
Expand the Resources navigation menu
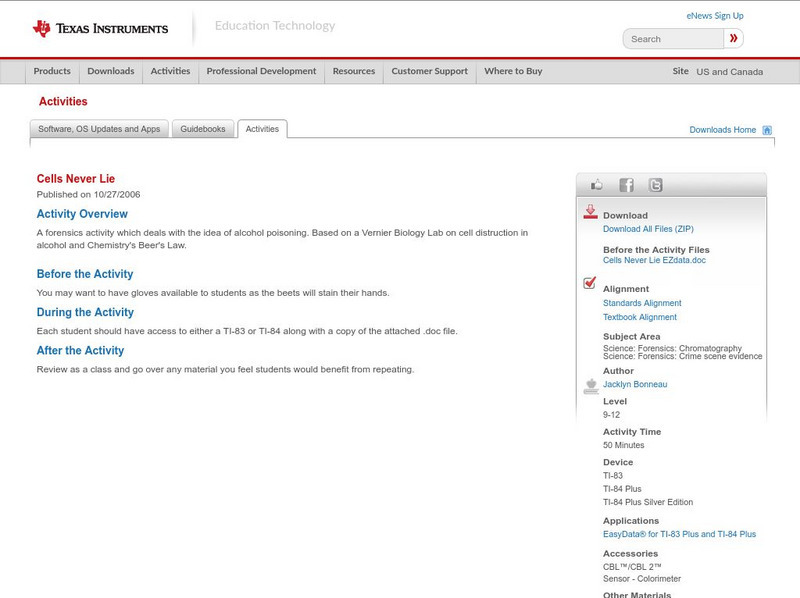pos(354,72)
